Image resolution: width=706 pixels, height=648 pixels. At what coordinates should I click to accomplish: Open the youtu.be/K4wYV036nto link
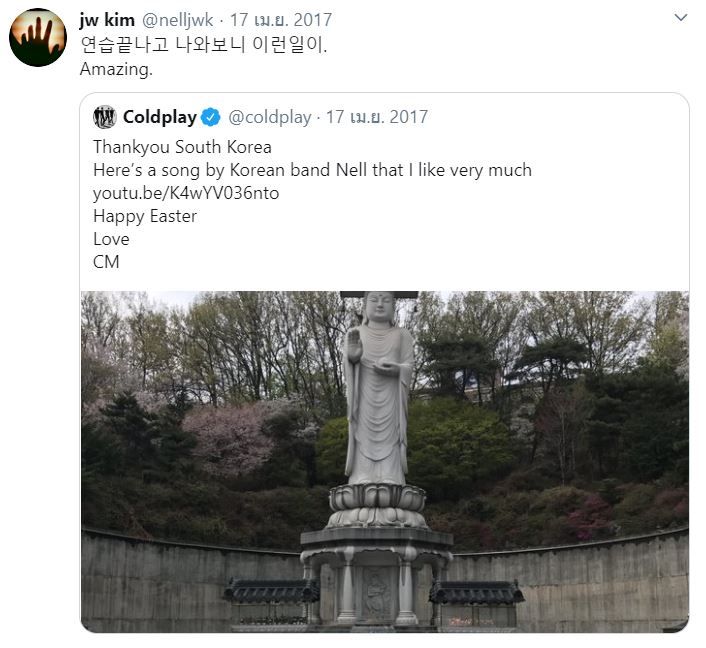pyautogui.click(x=186, y=193)
